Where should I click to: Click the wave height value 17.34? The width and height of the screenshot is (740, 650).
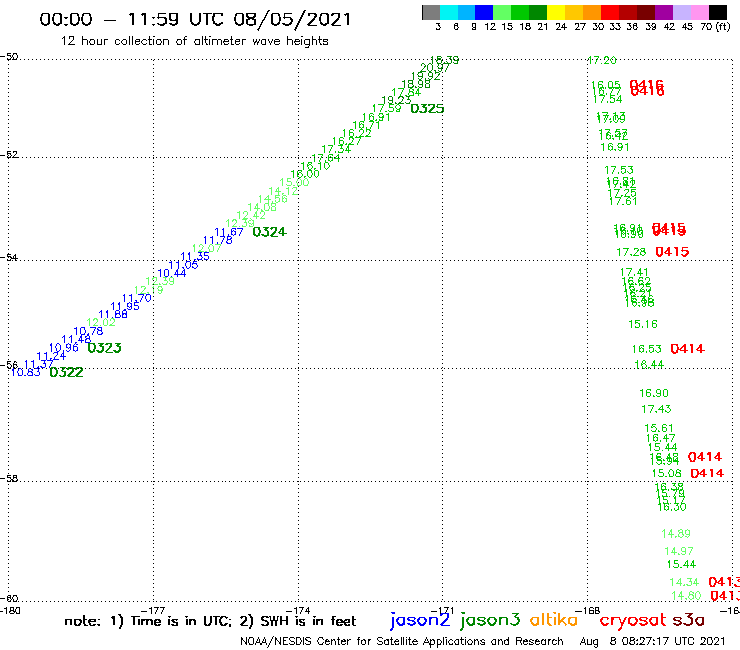coord(336,149)
